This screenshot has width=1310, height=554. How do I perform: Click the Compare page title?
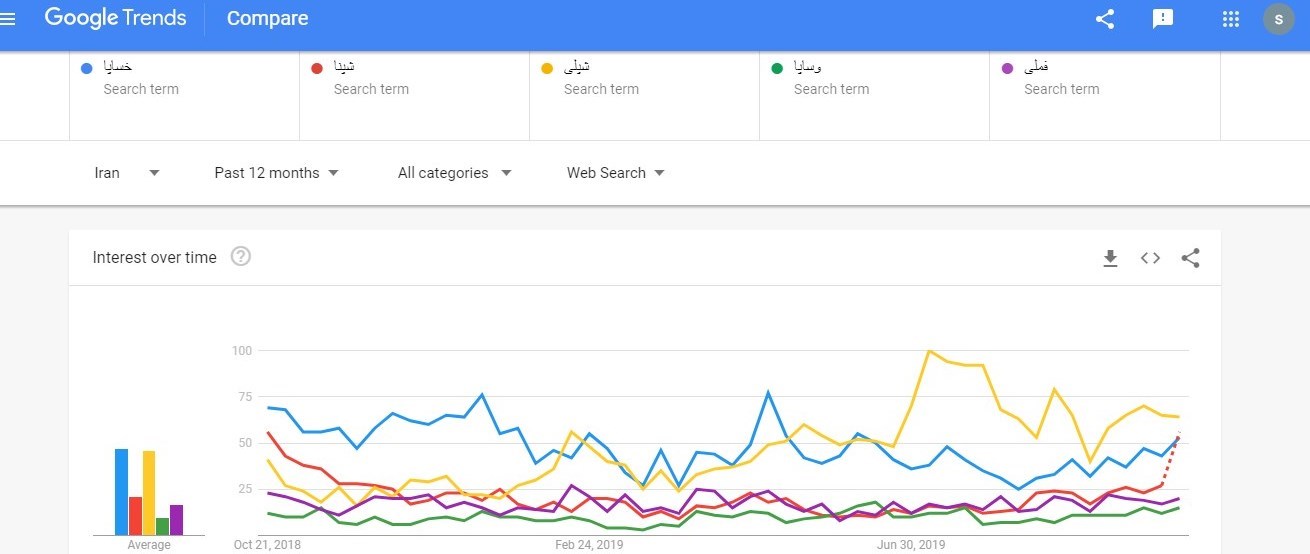click(267, 18)
